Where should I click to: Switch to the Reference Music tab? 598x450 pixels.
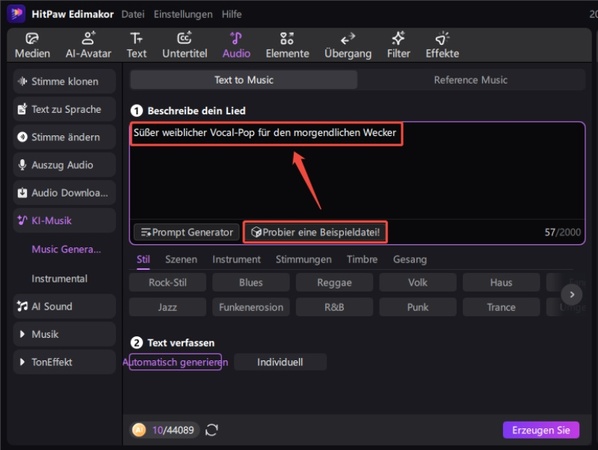pos(471,80)
